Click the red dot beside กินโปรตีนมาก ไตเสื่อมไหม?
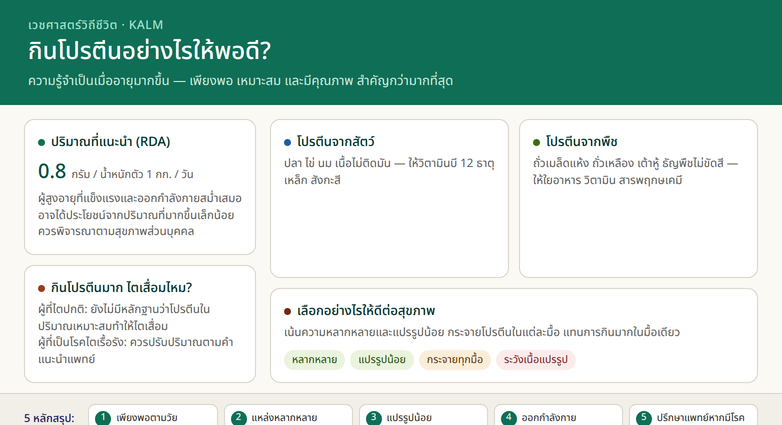This screenshot has height=425, width=782. 41,289
